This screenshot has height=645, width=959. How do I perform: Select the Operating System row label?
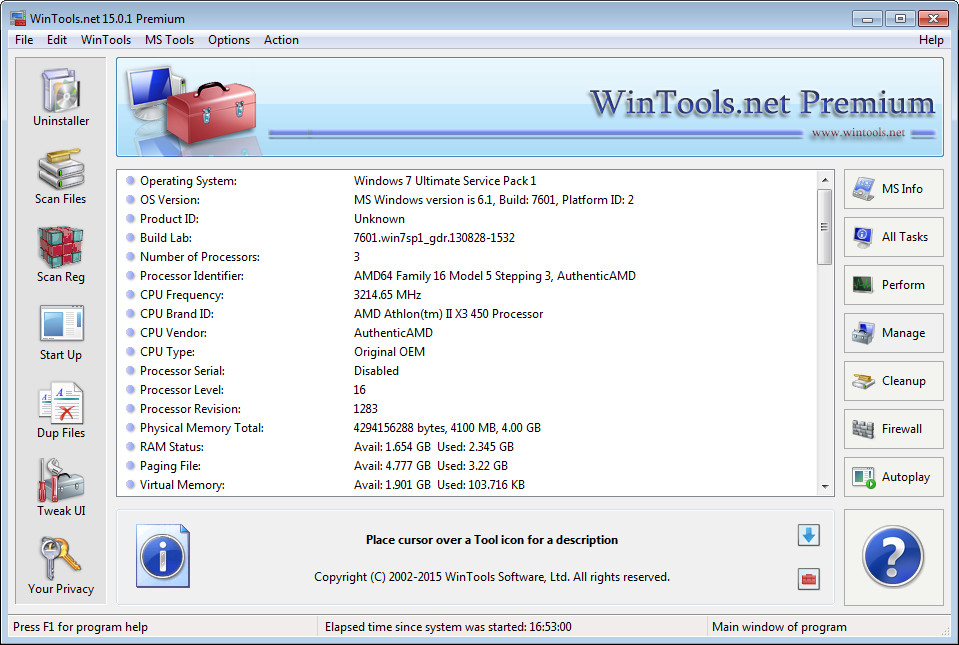tap(188, 181)
